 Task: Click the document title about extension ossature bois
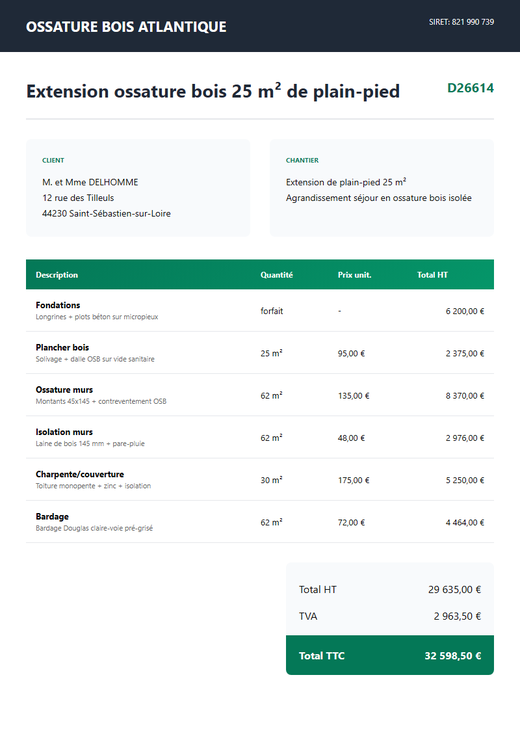click(213, 91)
